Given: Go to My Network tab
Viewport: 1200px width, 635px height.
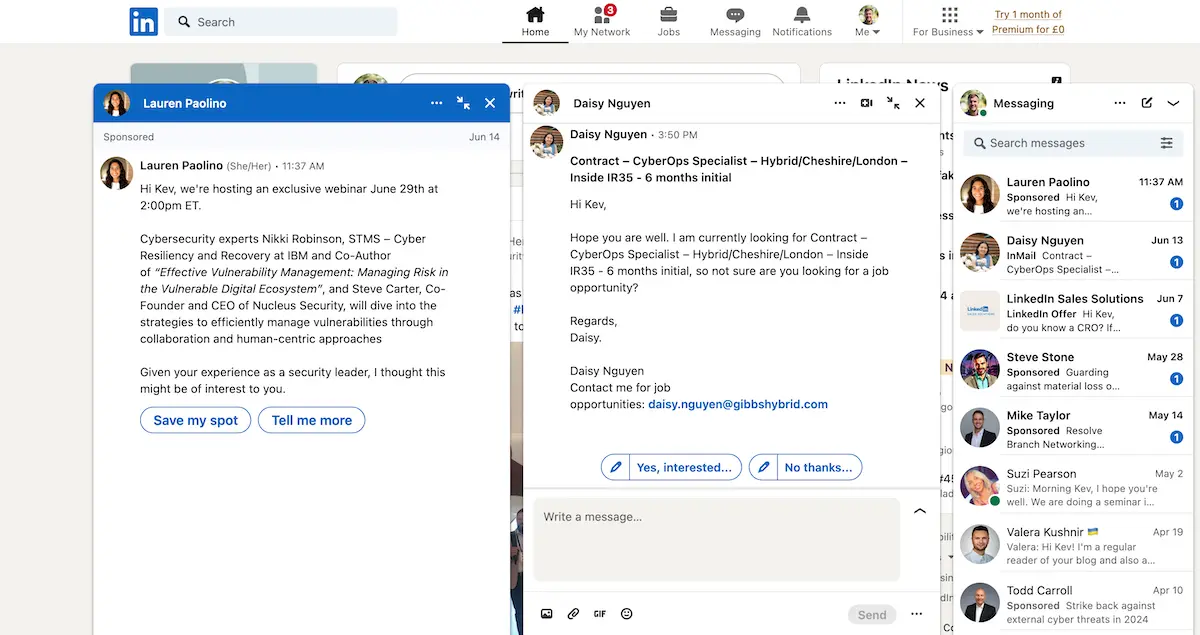Looking at the screenshot, I should (x=602, y=21).
